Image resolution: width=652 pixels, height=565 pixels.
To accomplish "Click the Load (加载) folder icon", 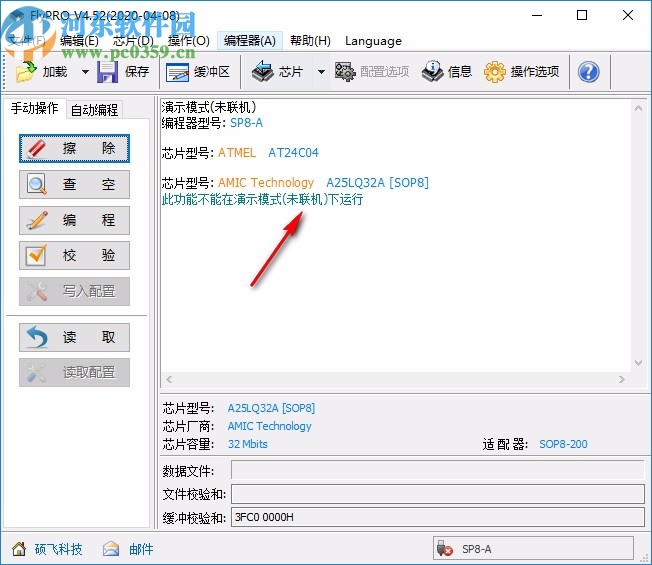I will tap(26, 72).
